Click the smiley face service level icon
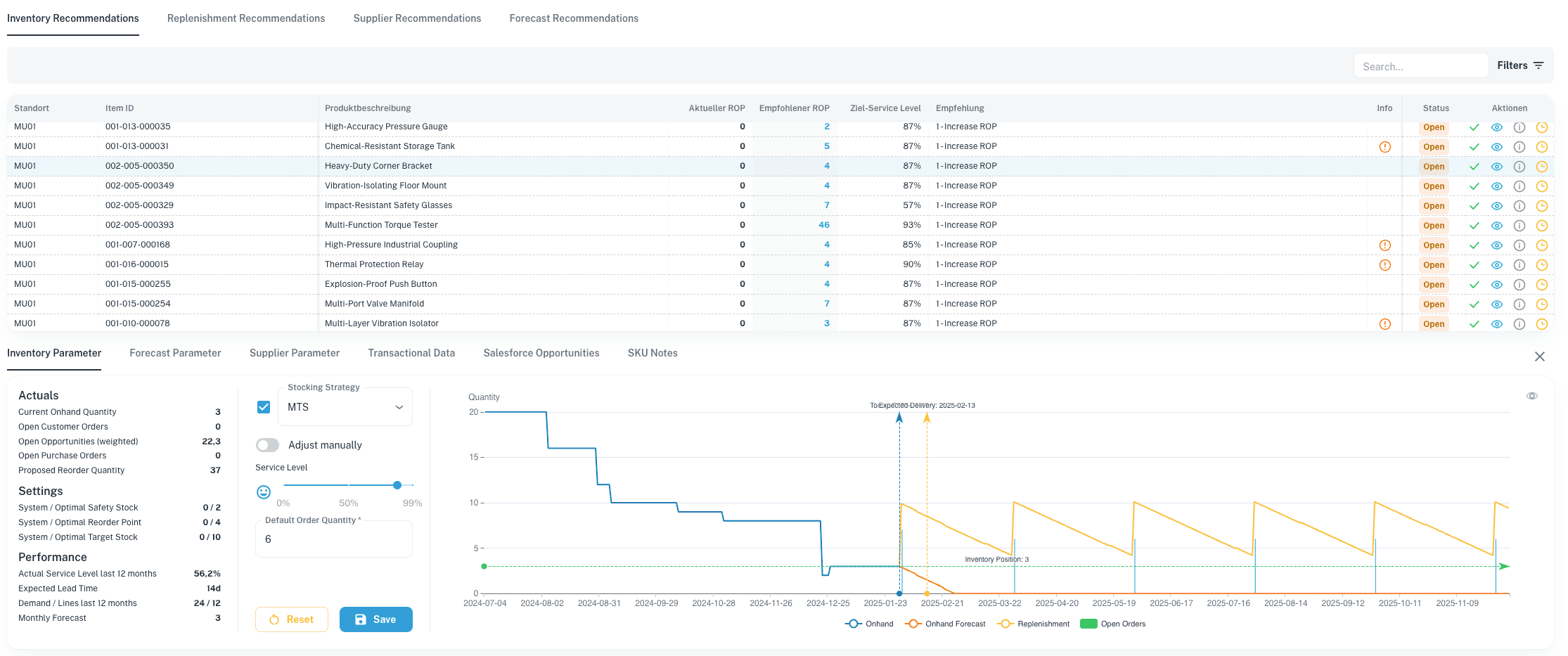The height and width of the screenshot is (656, 1568). 264,492
